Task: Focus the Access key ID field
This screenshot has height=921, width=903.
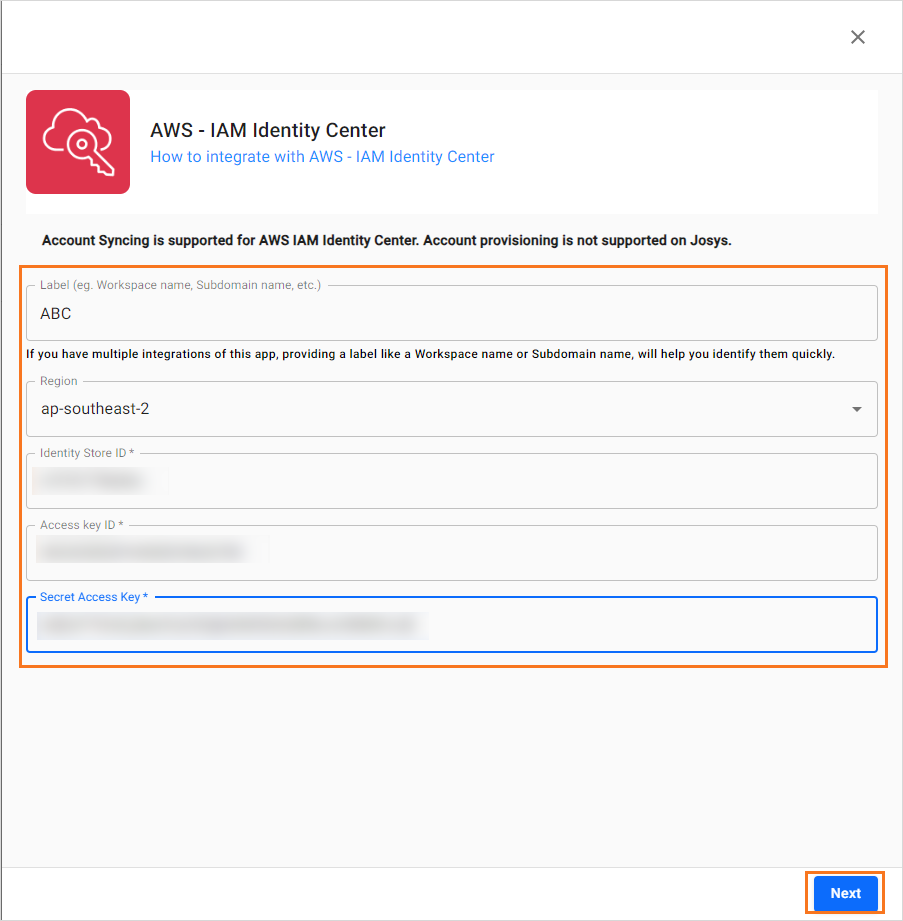Action: coord(451,553)
